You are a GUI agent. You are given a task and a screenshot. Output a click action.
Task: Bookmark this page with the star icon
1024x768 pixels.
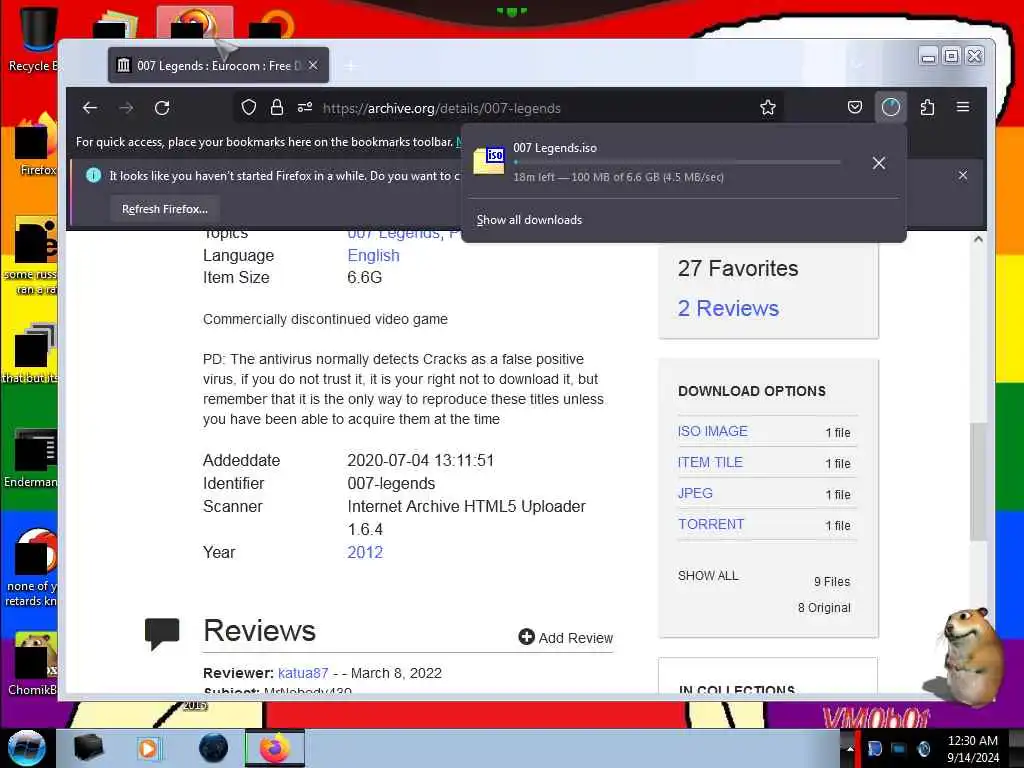[x=768, y=108]
